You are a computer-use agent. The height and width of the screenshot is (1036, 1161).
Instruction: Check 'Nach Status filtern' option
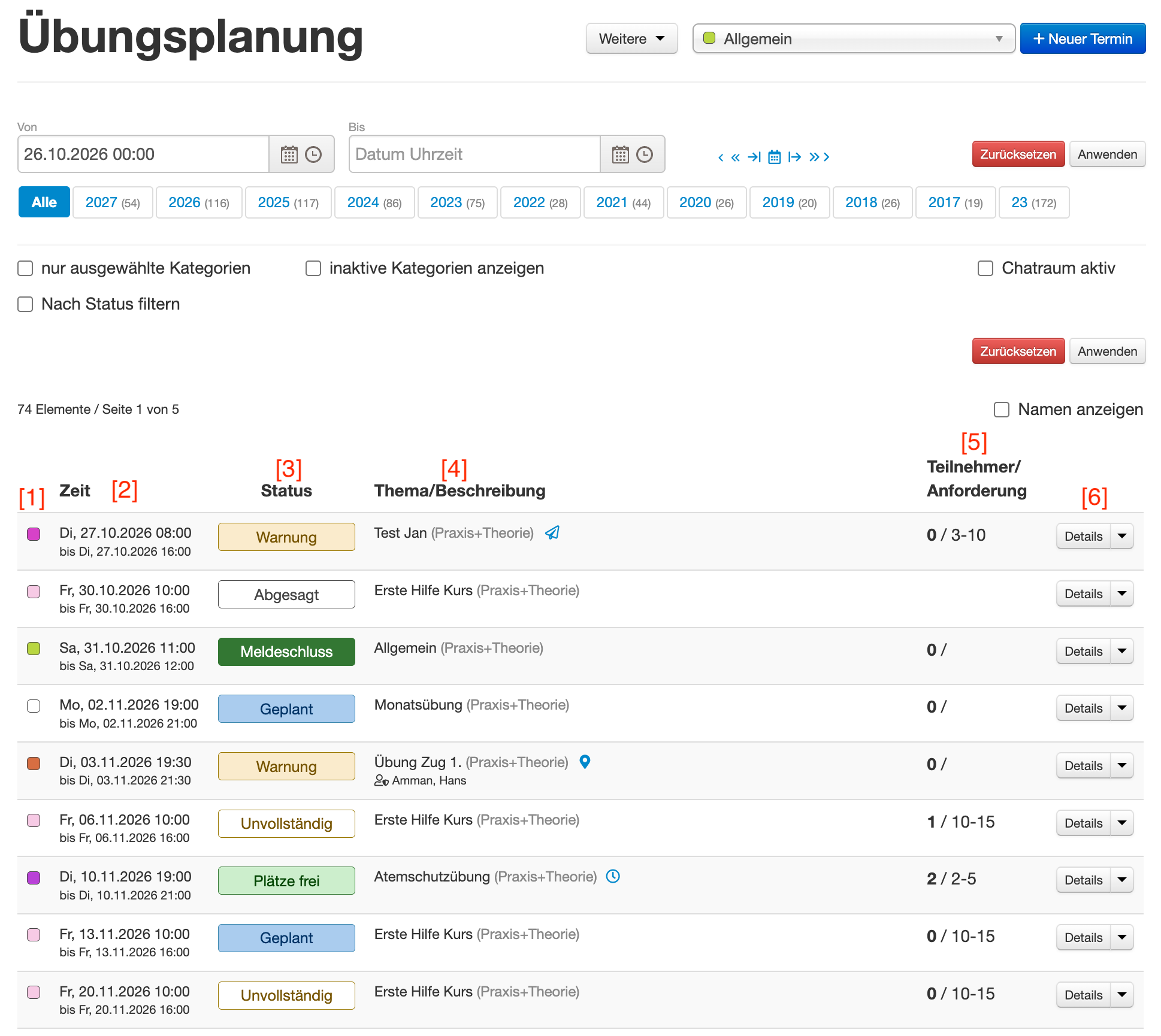pos(25,304)
